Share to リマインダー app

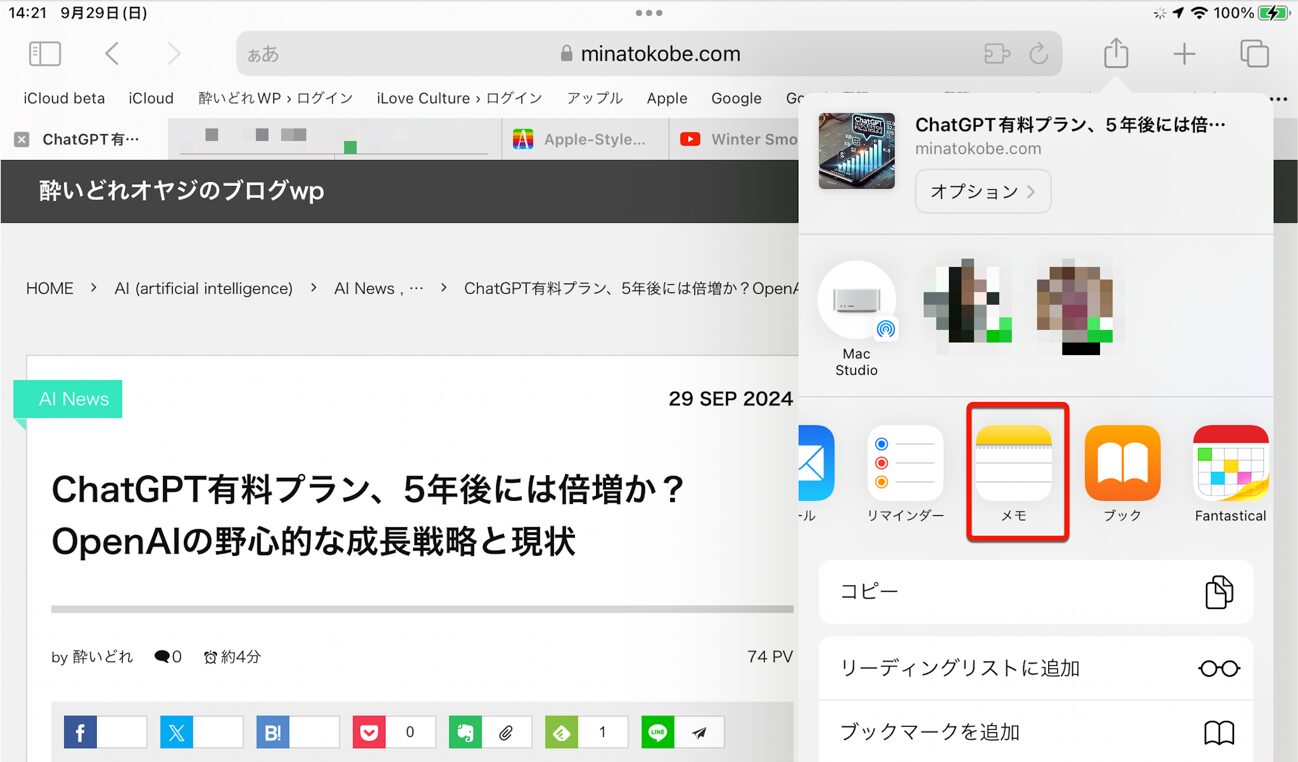point(905,474)
